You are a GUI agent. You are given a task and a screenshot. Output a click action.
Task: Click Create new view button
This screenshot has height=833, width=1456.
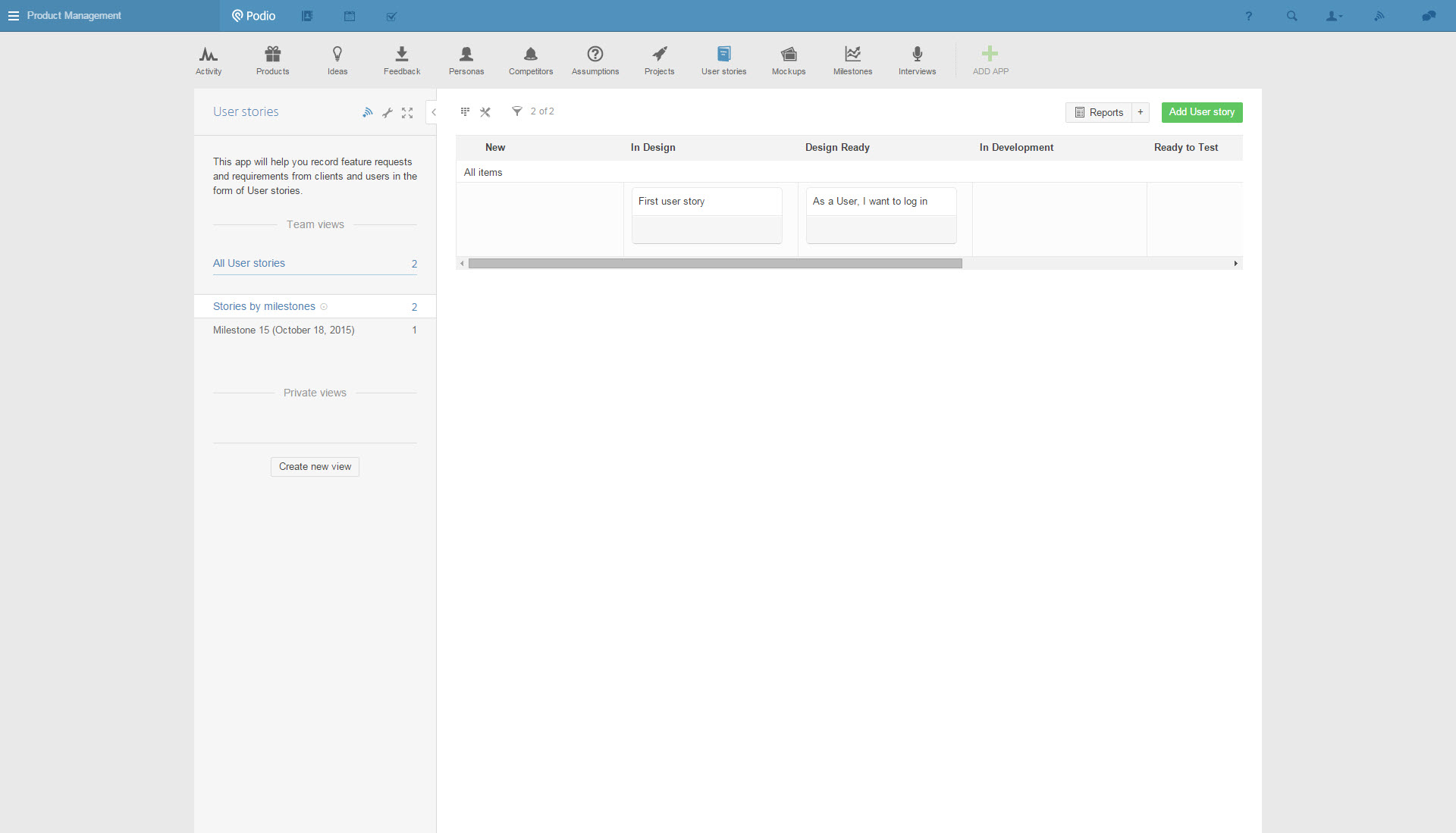[x=315, y=466]
